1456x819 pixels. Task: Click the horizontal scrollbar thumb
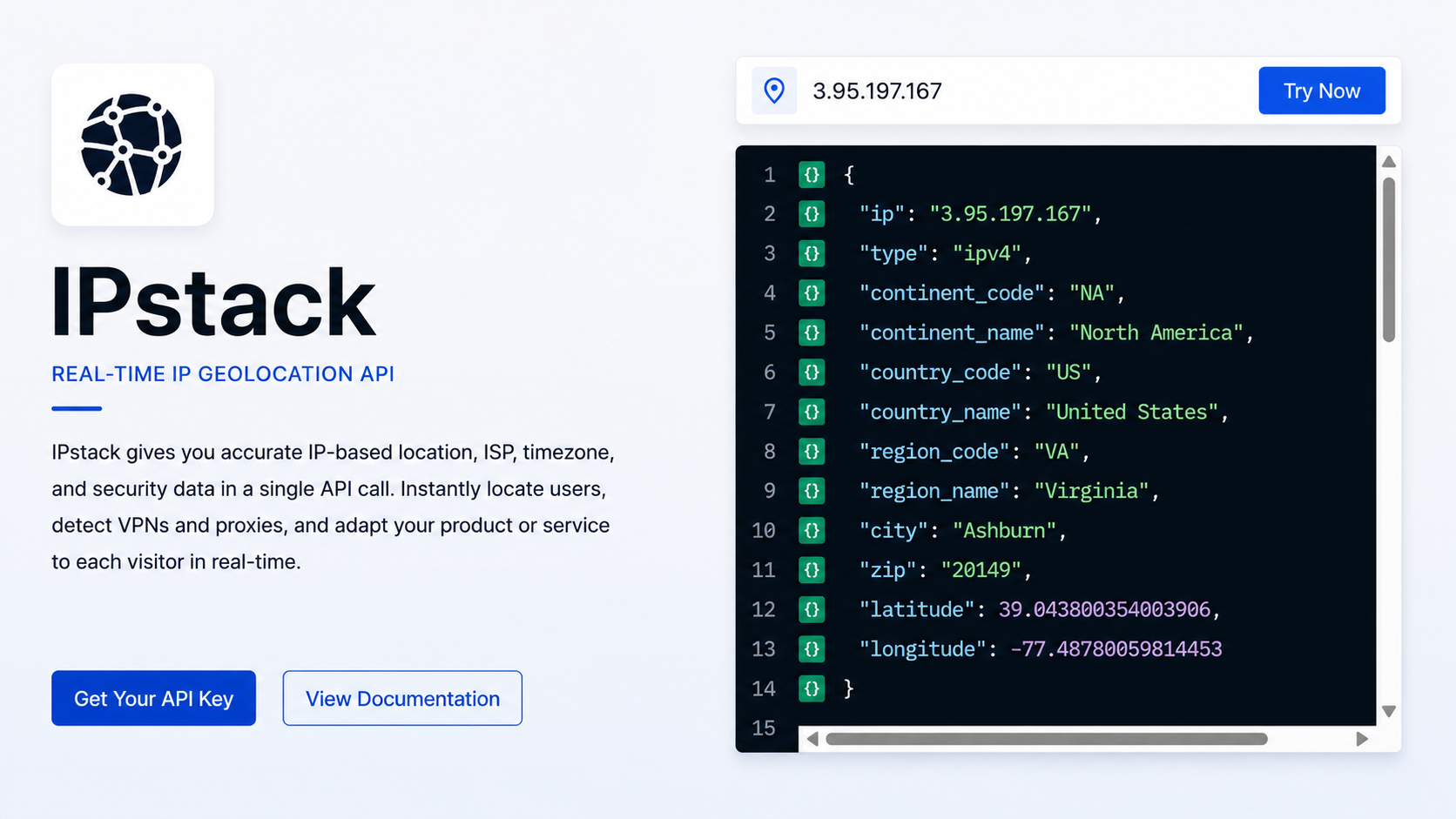(1047, 739)
